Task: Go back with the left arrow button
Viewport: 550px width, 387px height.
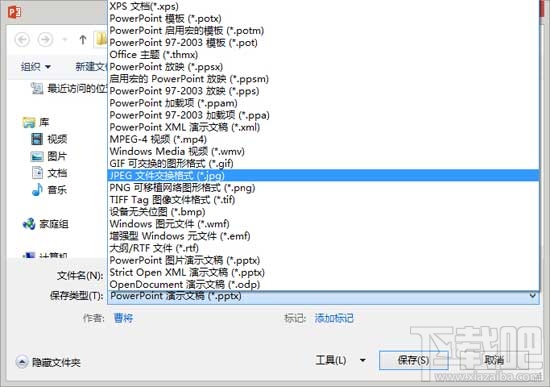Action: 22,39
